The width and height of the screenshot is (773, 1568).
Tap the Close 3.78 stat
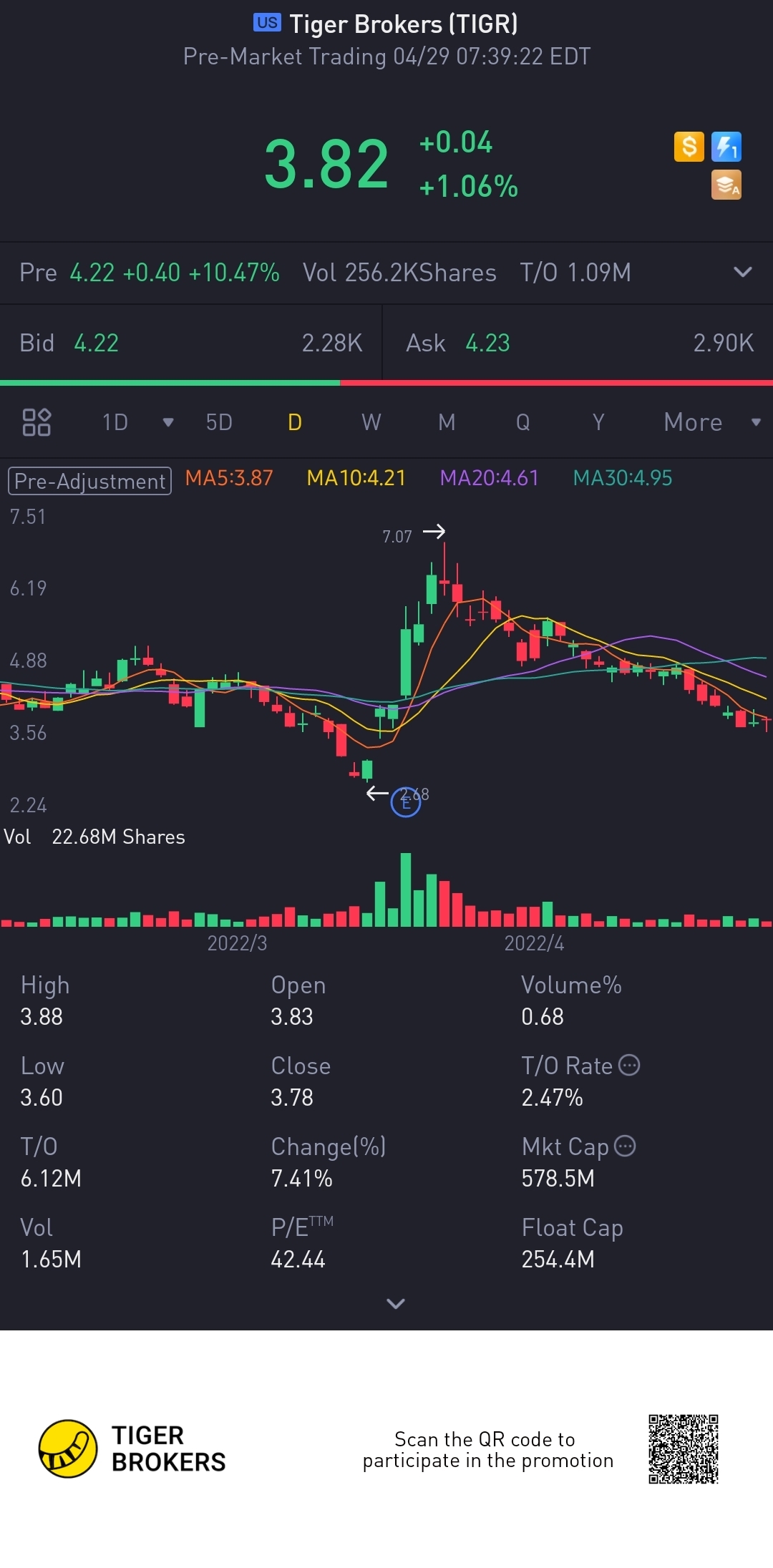[x=301, y=1081]
